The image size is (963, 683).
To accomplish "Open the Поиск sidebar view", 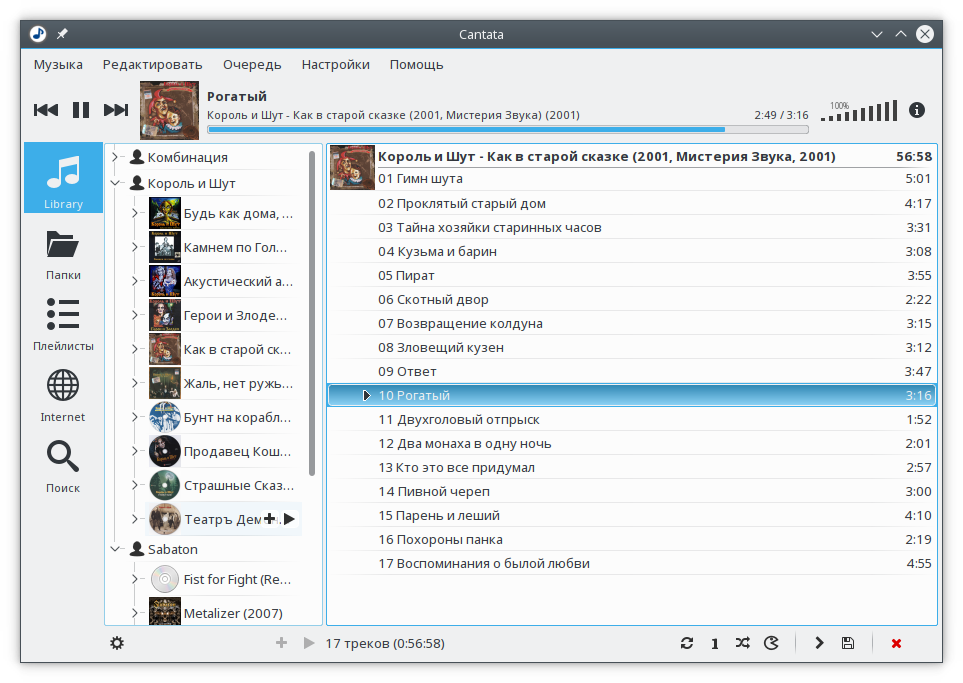I will coord(63,467).
